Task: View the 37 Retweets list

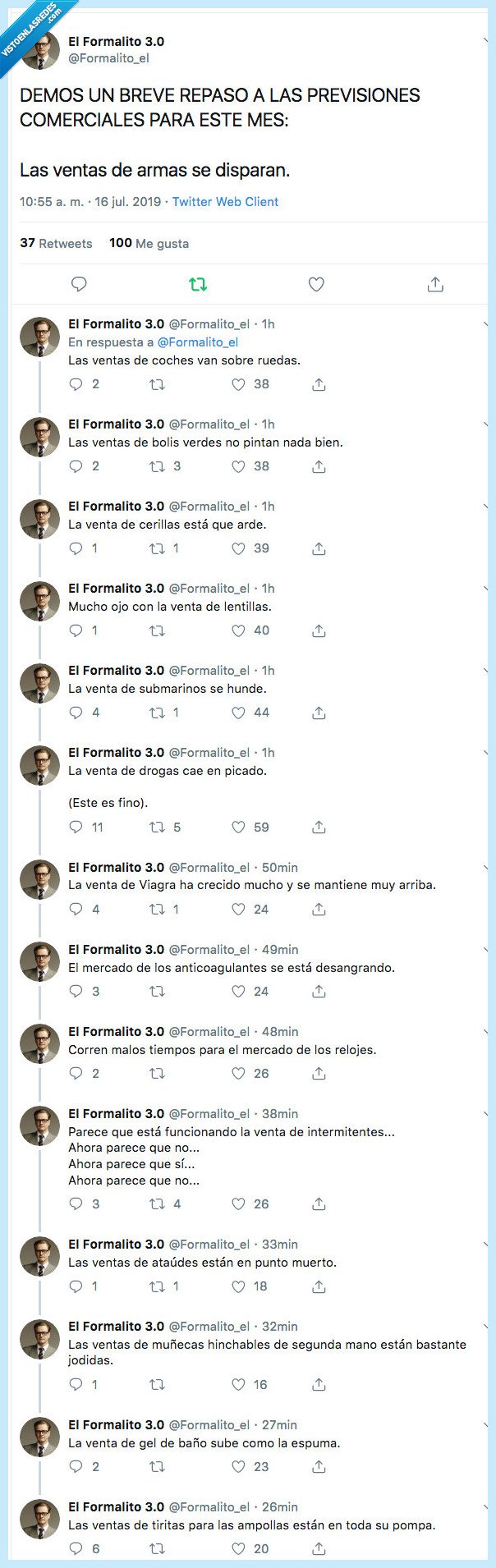Action: (56, 243)
